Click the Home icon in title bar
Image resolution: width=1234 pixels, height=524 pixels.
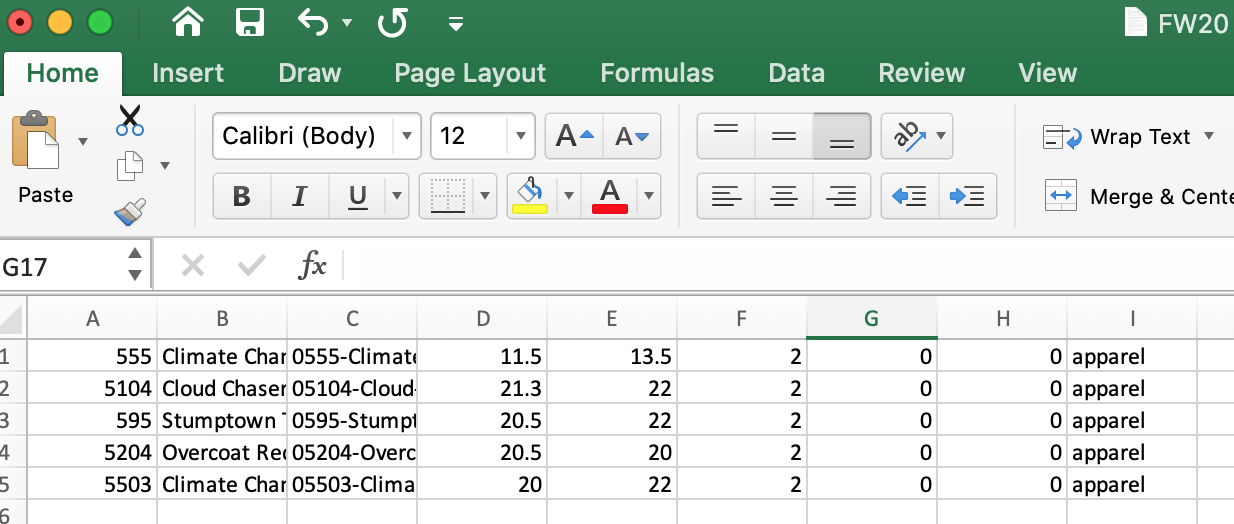pyautogui.click(x=190, y=22)
